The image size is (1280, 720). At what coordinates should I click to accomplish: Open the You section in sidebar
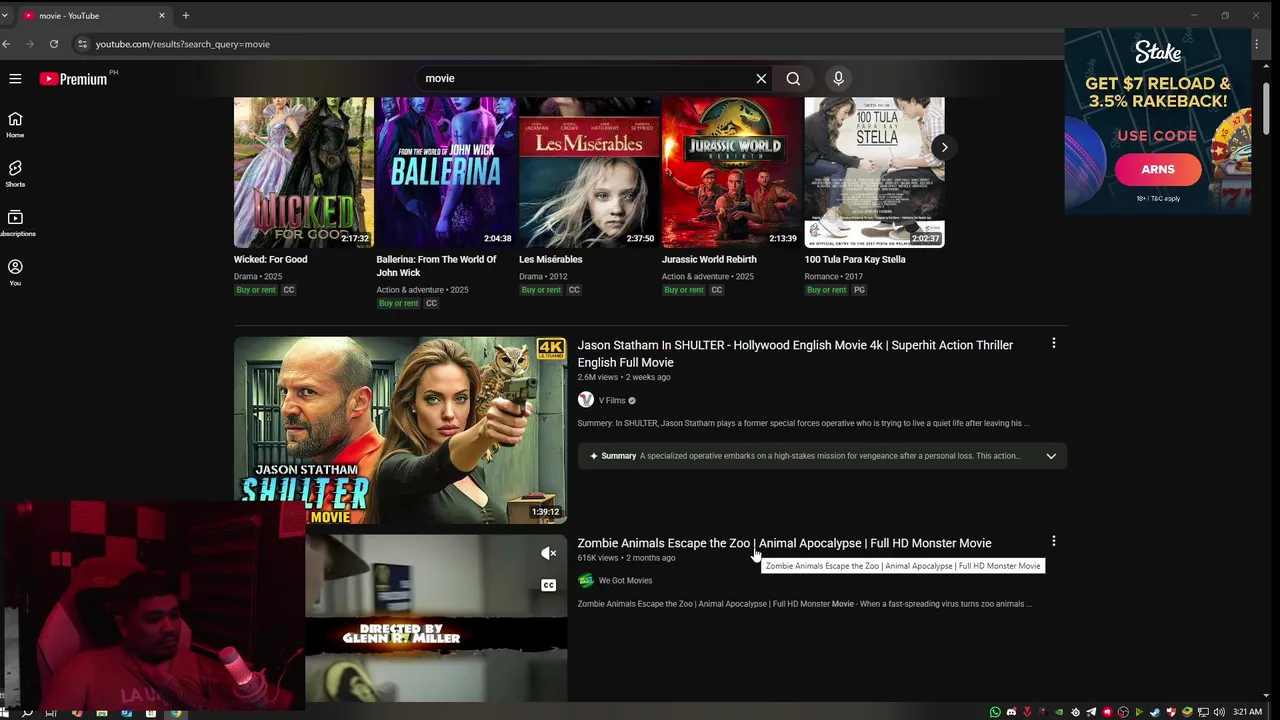point(15,272)
